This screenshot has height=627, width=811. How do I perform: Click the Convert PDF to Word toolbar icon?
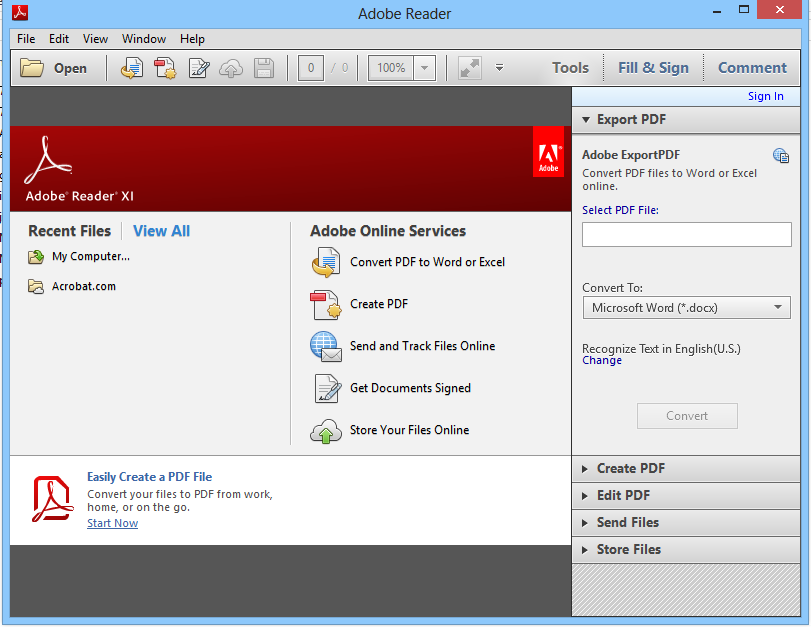pyautogui.click(x=132, y=68)
